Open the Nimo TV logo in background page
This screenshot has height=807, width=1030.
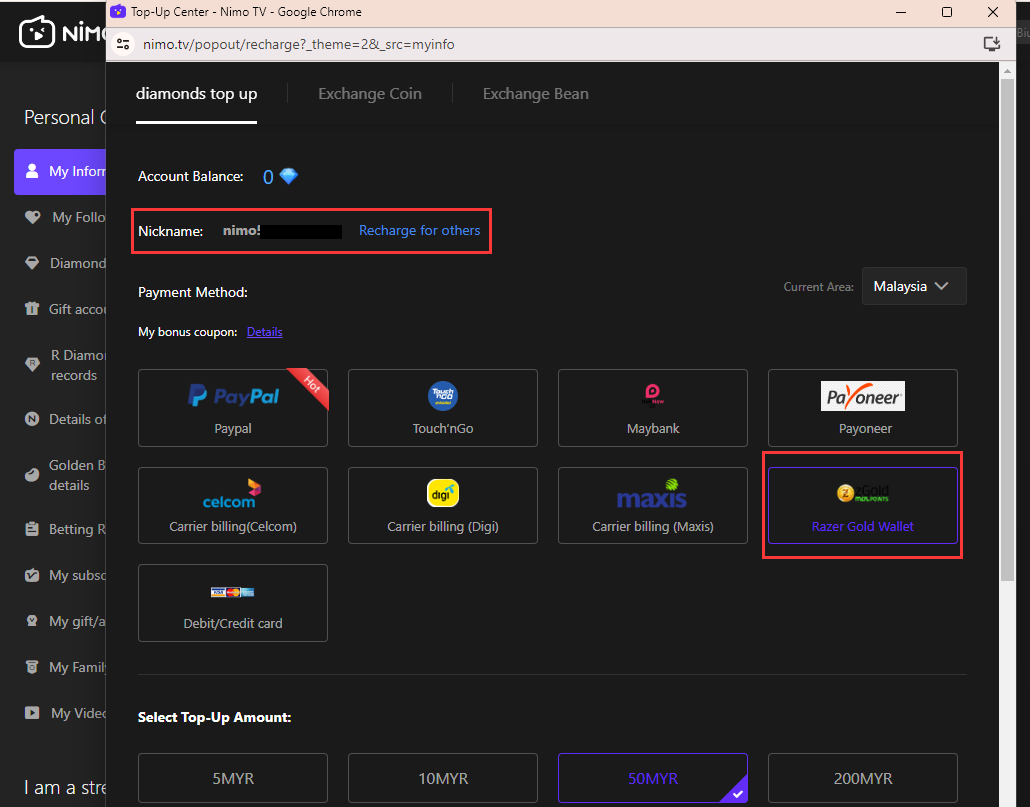click(x=62, y=32)
